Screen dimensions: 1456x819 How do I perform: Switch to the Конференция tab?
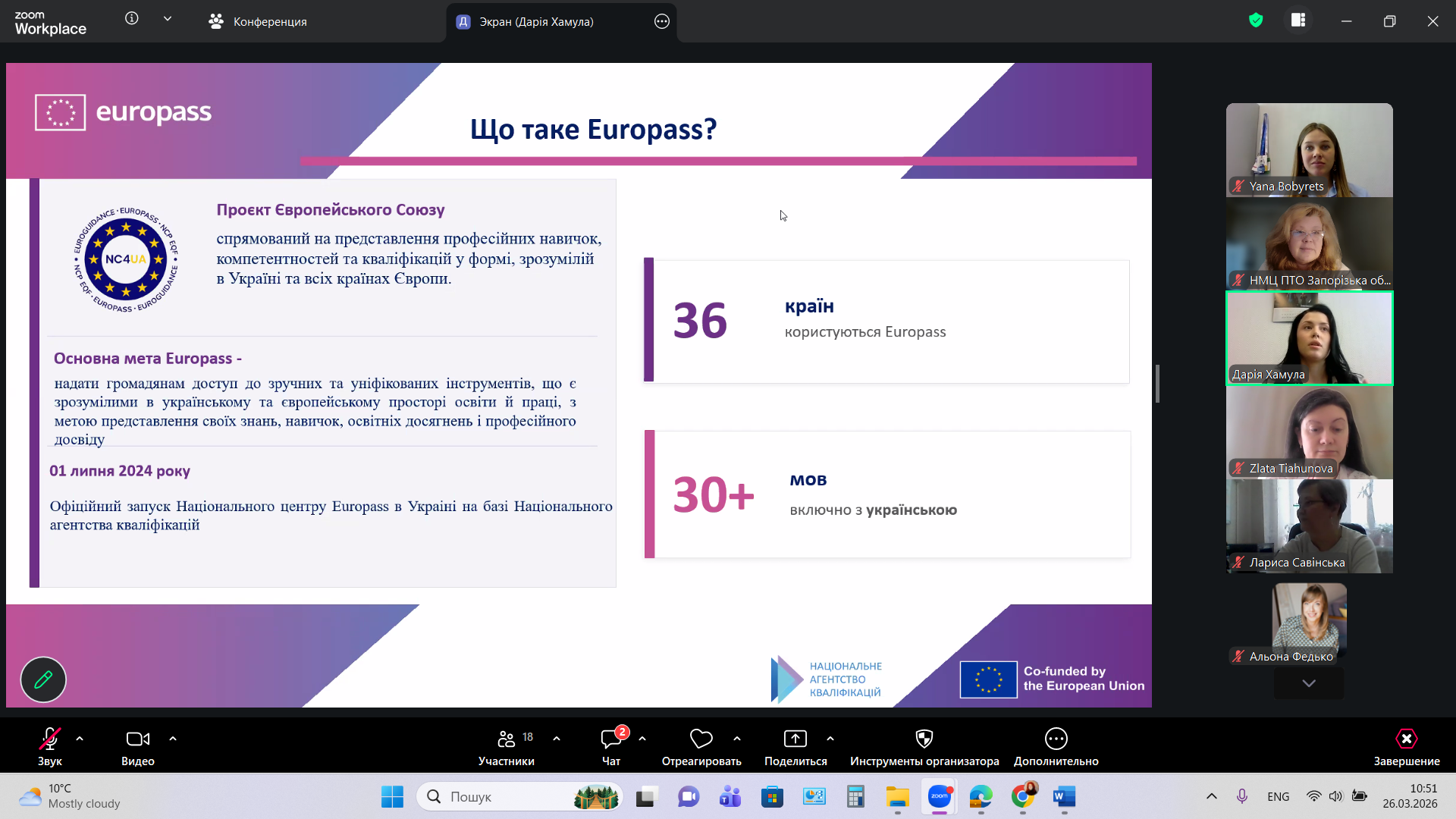(x=258, y=21)
